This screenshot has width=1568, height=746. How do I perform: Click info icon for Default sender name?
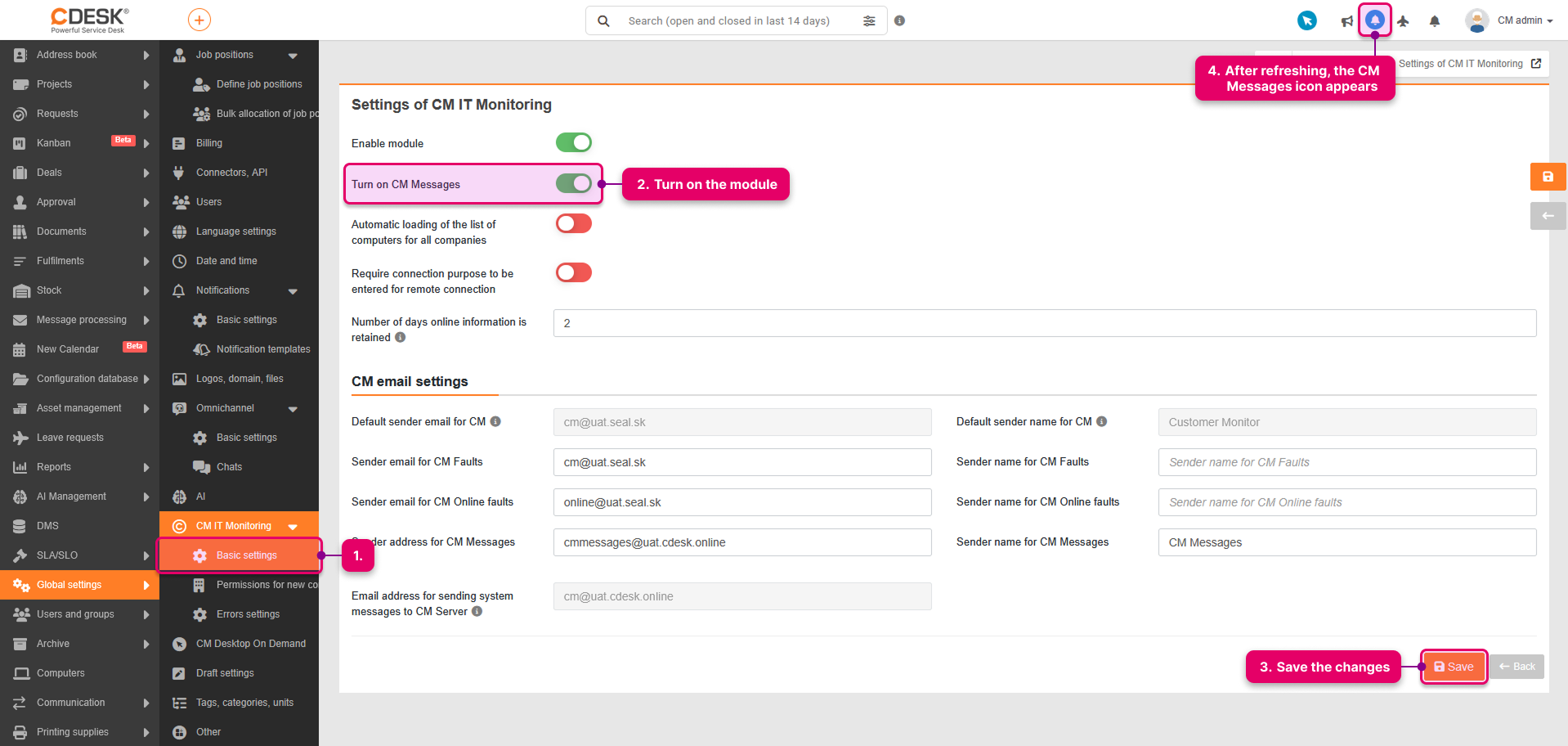coord(1102,421)
